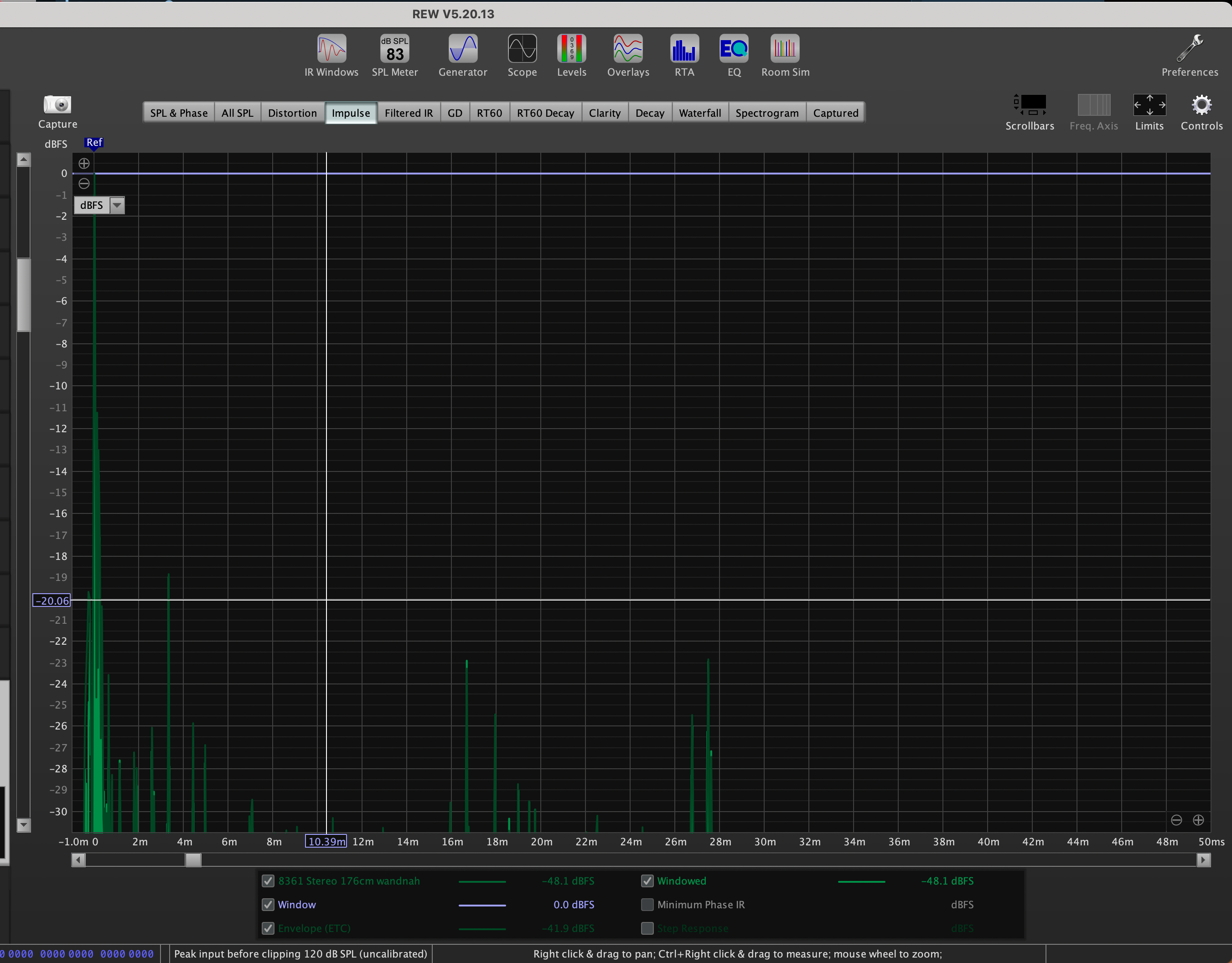Open the IR Windows tool
The height and width of the screenshot is (963, 1232).
tap(331, 49)
